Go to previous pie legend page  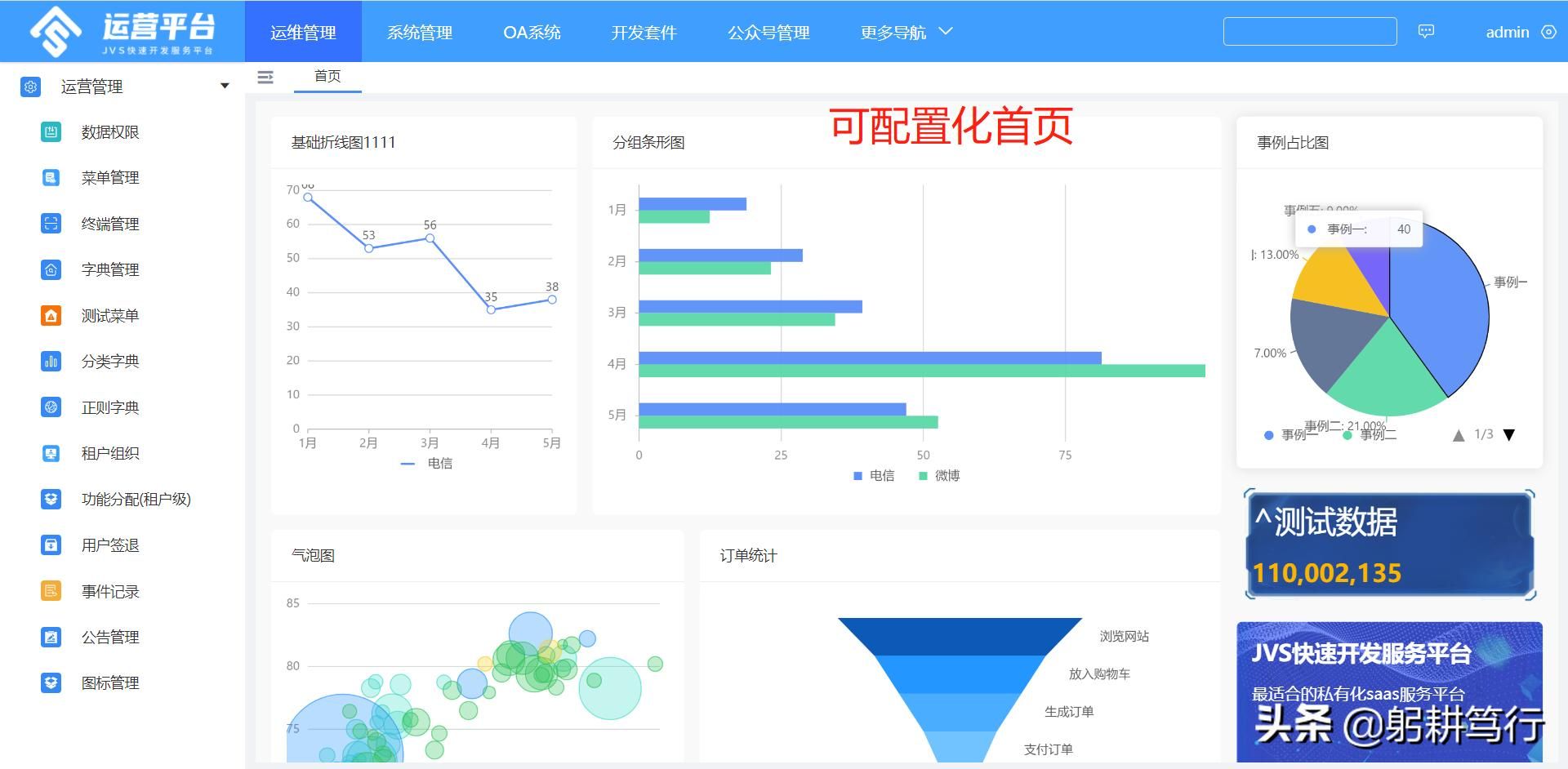(x=1459, y=435)
